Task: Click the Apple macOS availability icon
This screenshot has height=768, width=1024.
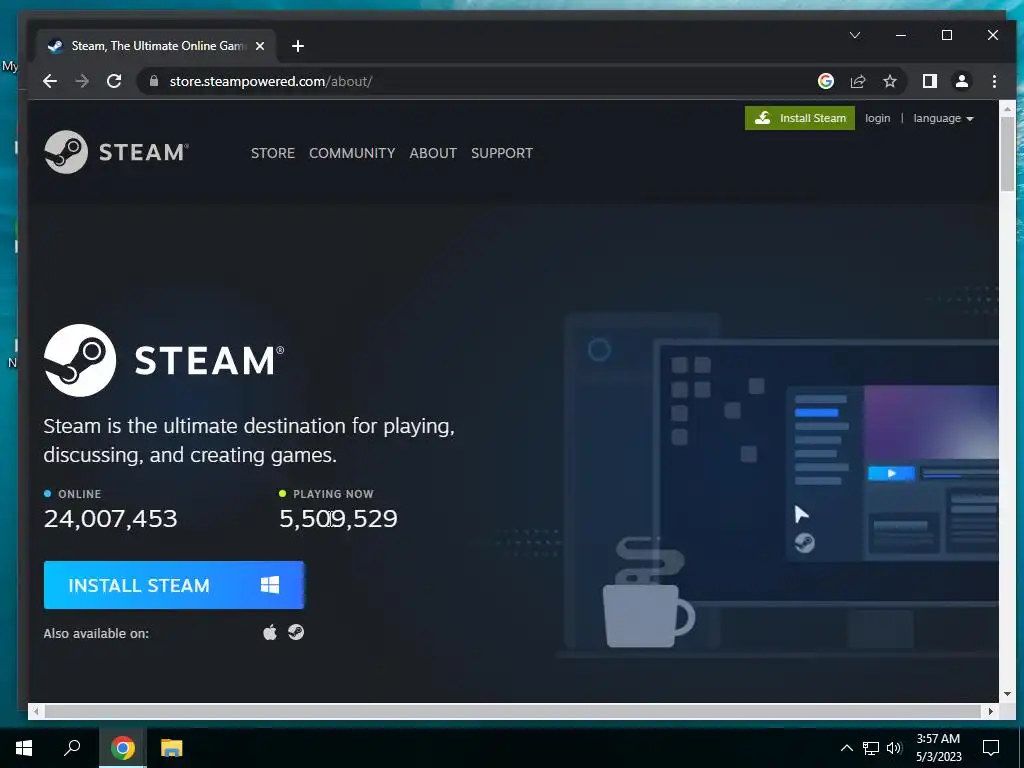Action: click(270, 632)
